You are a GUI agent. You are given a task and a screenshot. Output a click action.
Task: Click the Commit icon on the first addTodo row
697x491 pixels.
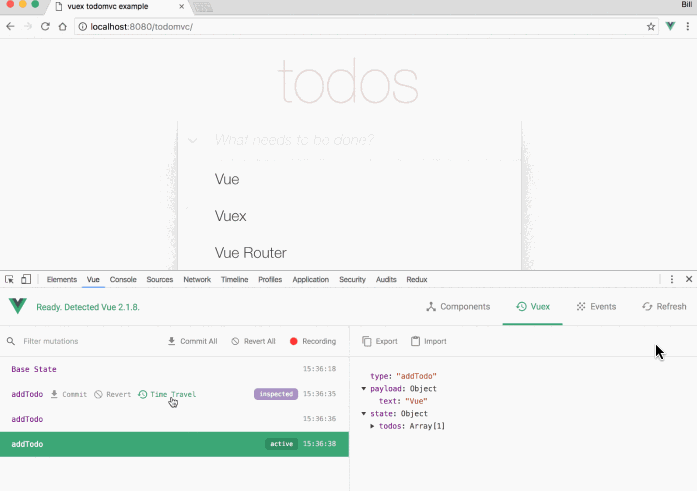coord(54,394)
